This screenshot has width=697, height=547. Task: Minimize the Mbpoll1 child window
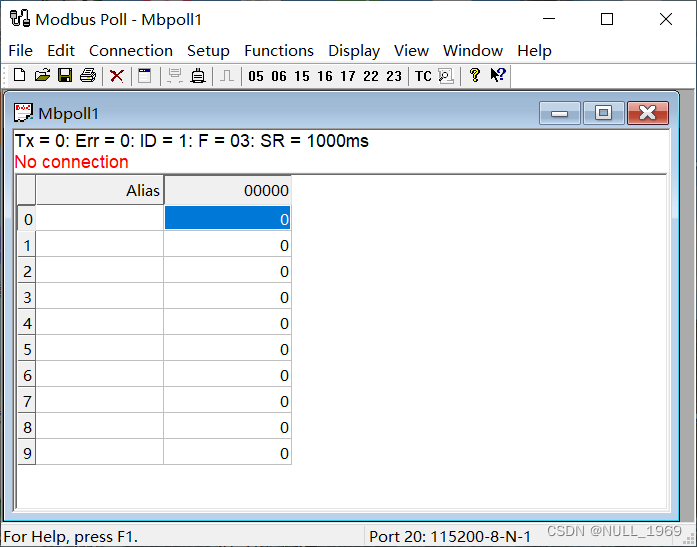[560, 113]
